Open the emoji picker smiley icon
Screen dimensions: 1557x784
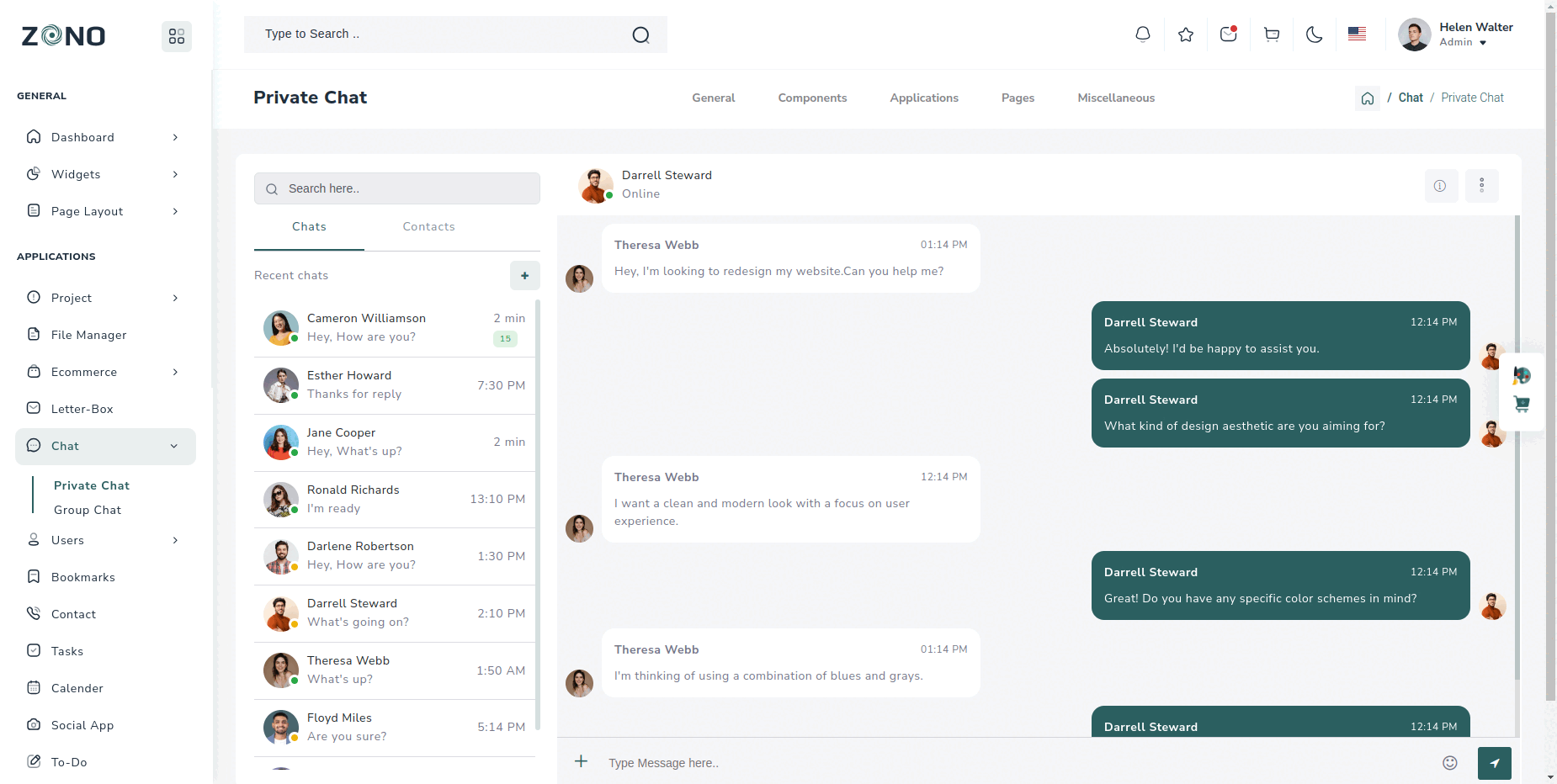[1449, 763]
